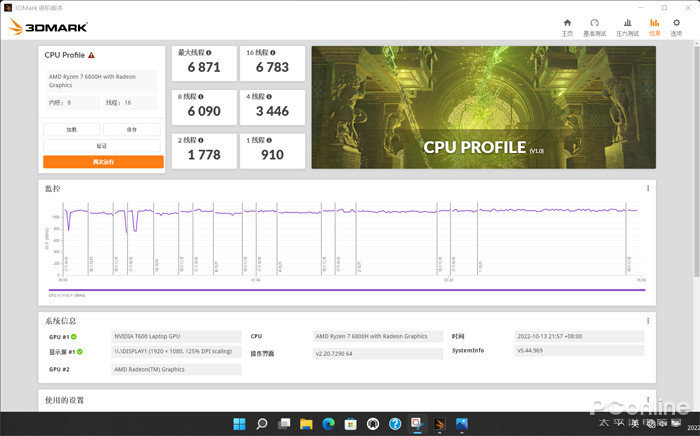Open Microsoft Store from taskbar
Screen dimensions: 700x436
pyautogui.click(x=350, y=424)
